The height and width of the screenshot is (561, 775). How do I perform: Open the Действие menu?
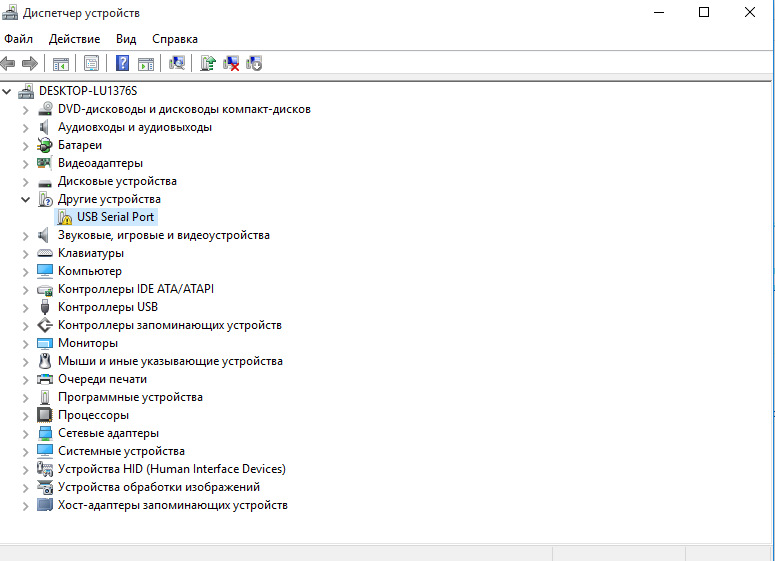coord(74,39)
